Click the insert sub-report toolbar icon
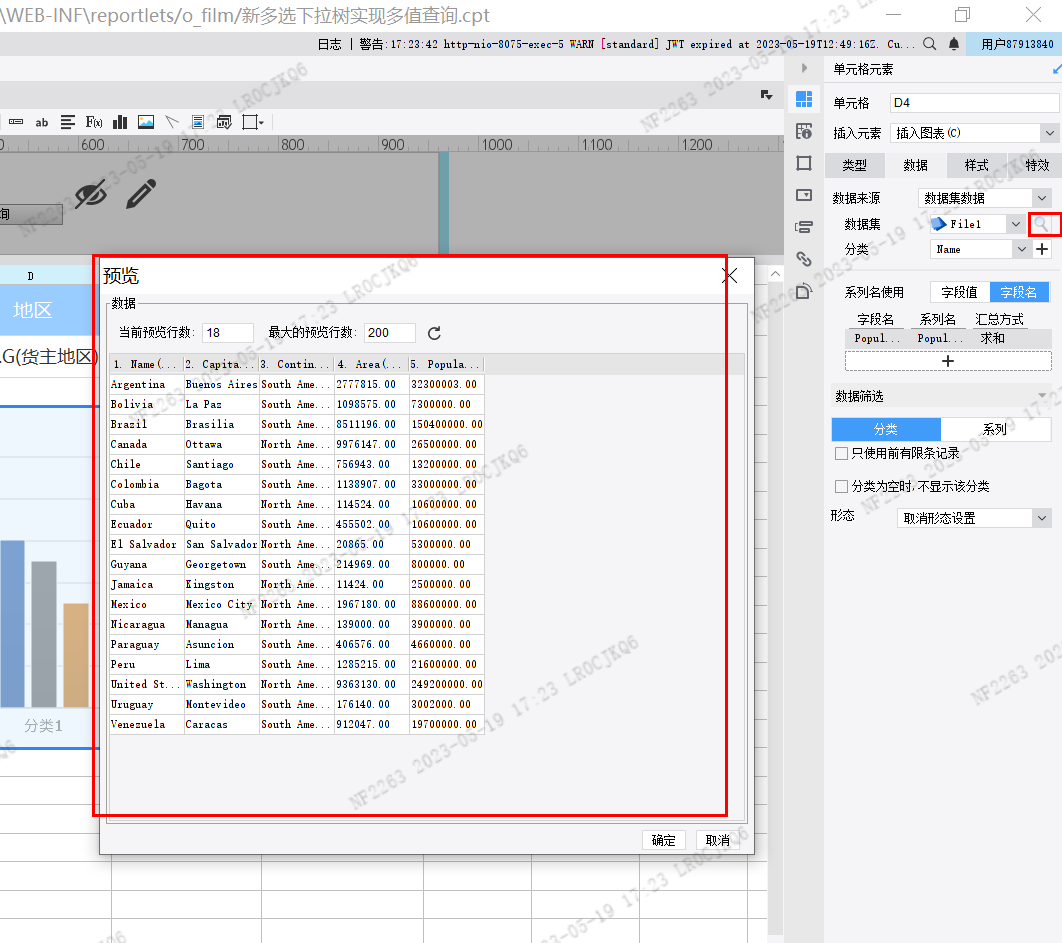 (198, 122)
